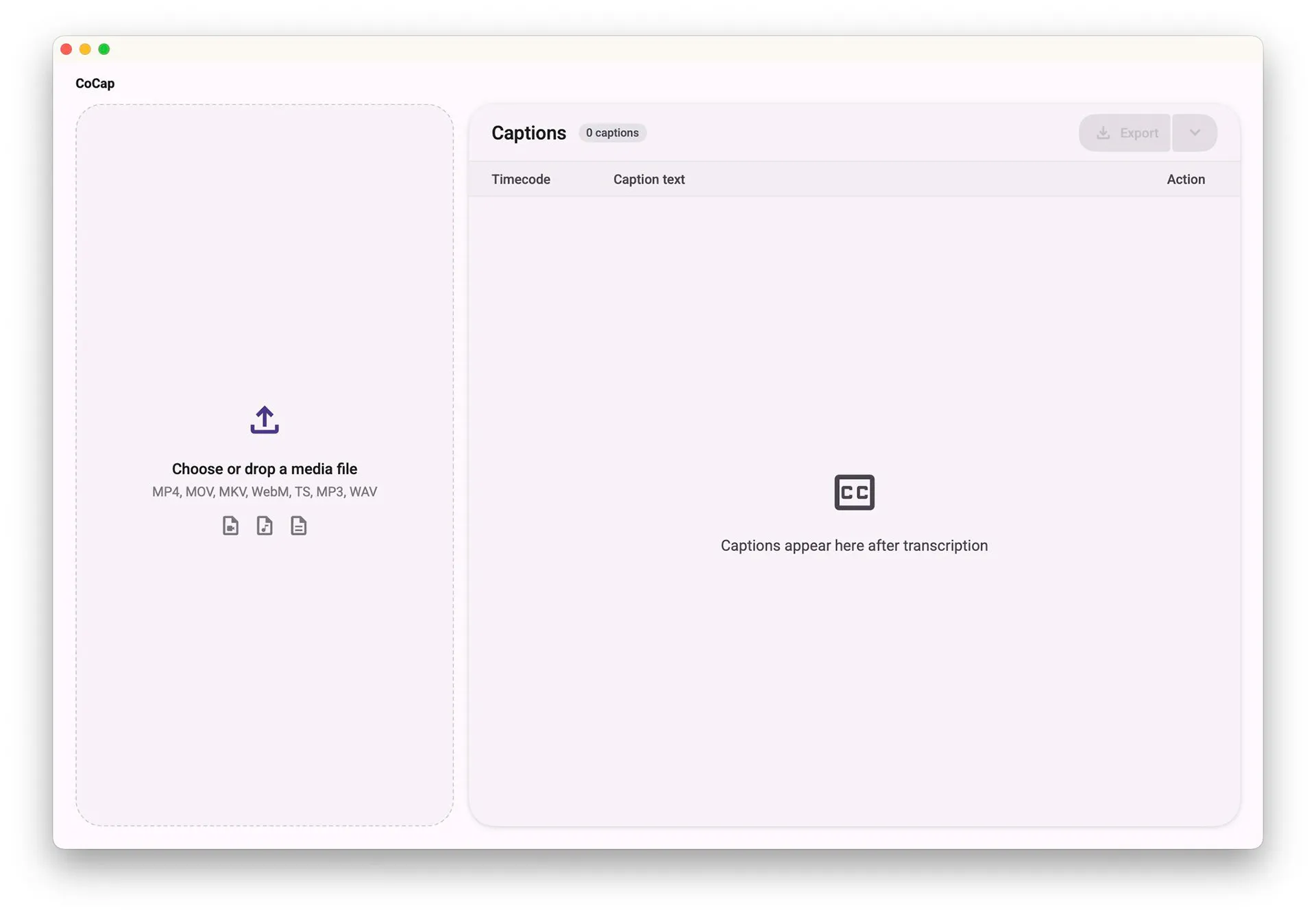The height and width of the screenshot is (919, 1316).
Task: Open the Export format dropdown chevron
Action: click(1195, 133)
